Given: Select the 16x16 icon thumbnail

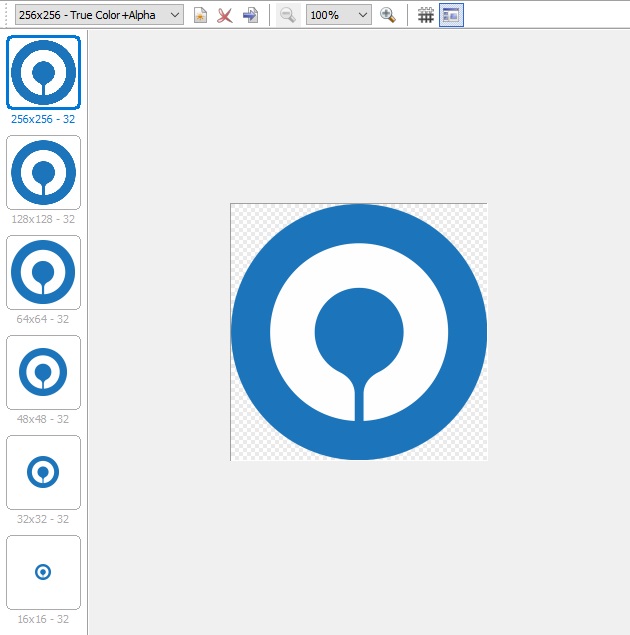Looking at the screenshot, I should point(43,572).
